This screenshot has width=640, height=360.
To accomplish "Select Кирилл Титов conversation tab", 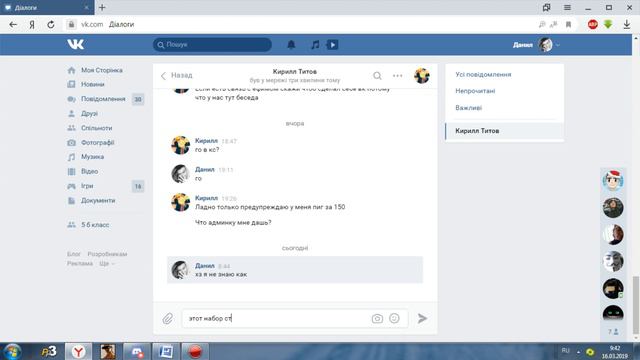I will click(x=504, y=131).
